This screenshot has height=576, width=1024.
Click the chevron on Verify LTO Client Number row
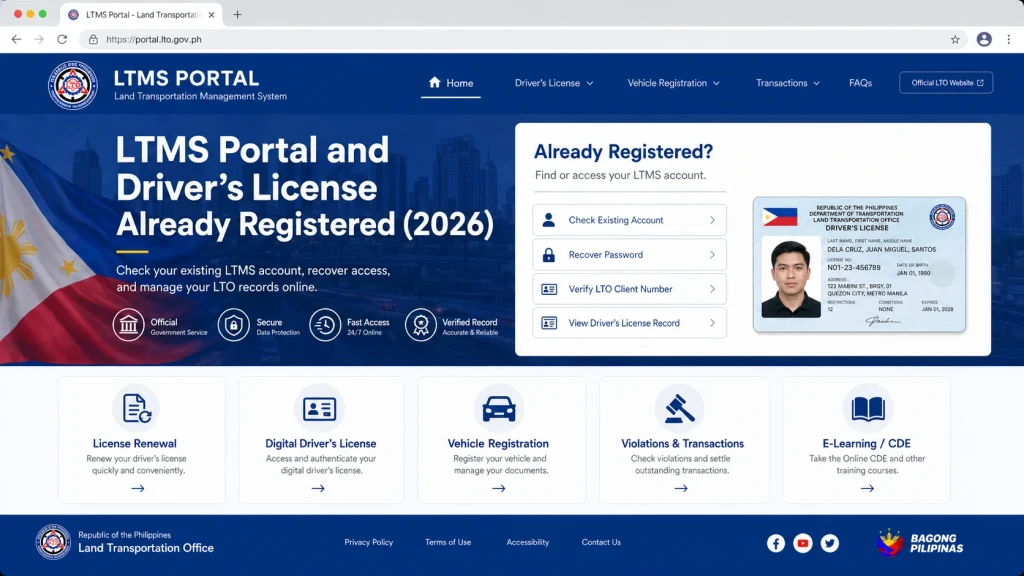point(712,289)
